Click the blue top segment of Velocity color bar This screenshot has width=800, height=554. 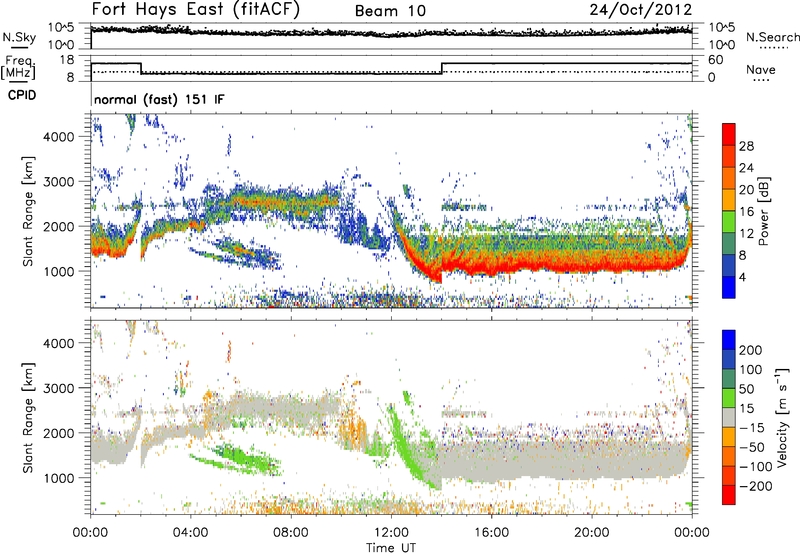coord(729,340)
